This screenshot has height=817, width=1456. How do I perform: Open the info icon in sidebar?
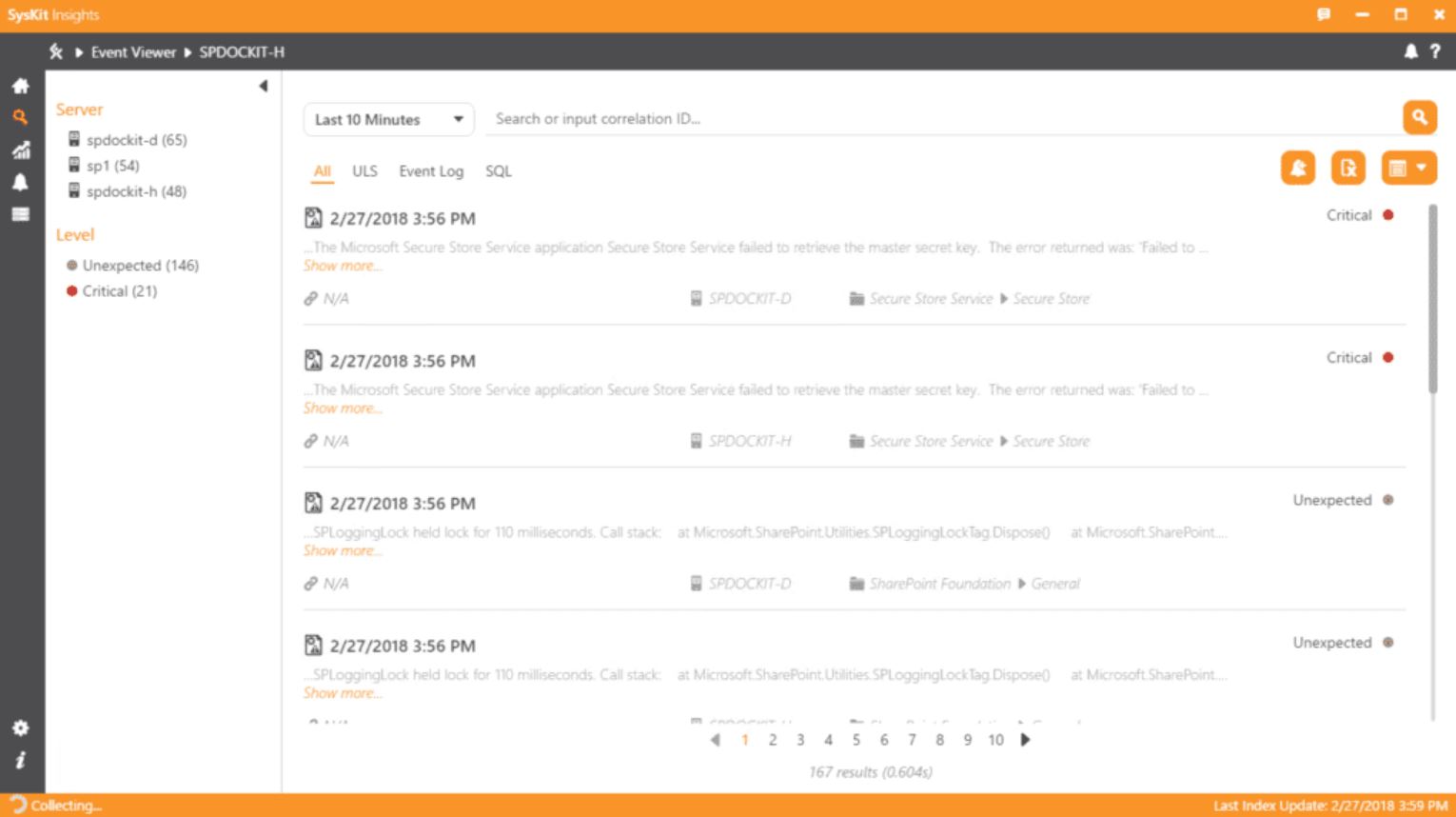[20, 760]
